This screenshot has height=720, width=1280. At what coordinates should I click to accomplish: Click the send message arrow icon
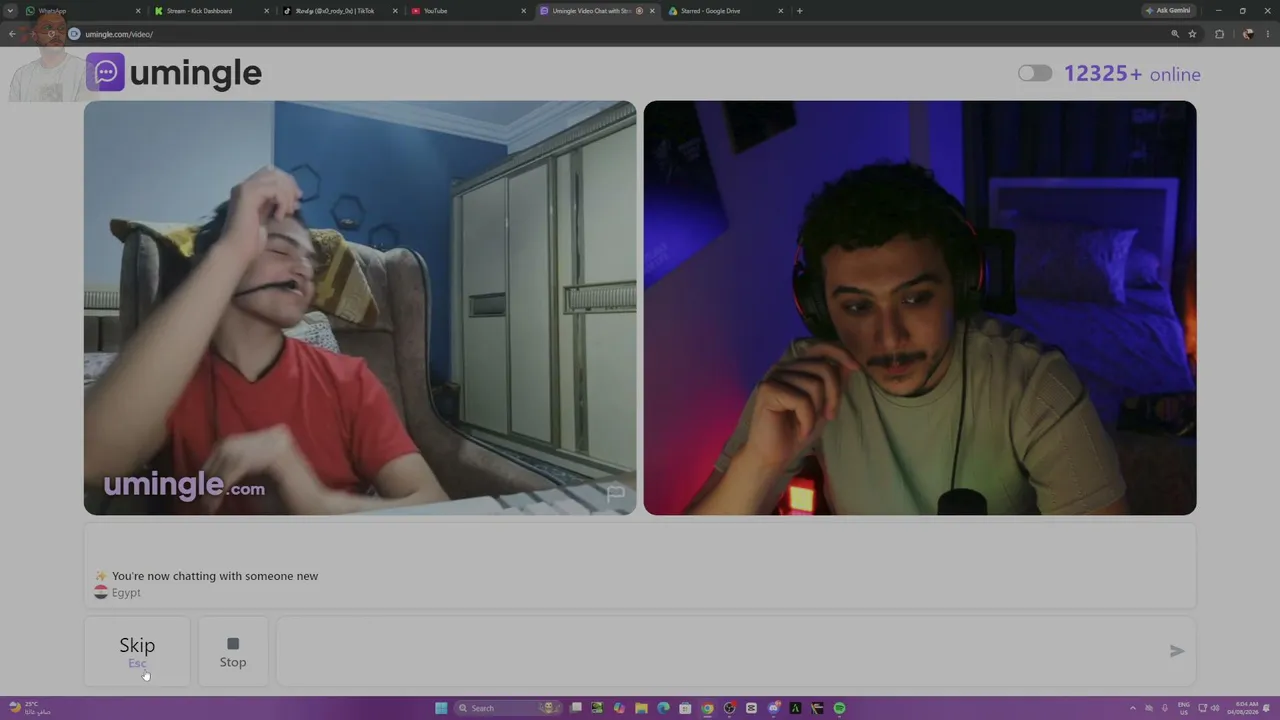1177,651
